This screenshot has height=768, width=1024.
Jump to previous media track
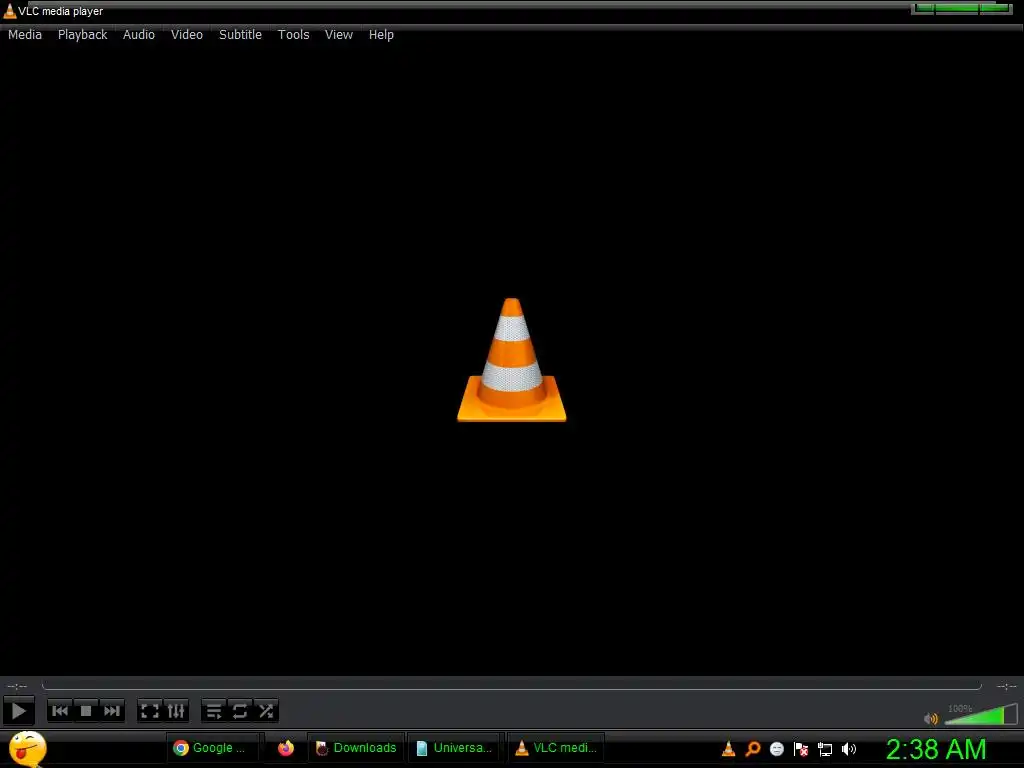[x=59, y=711]
